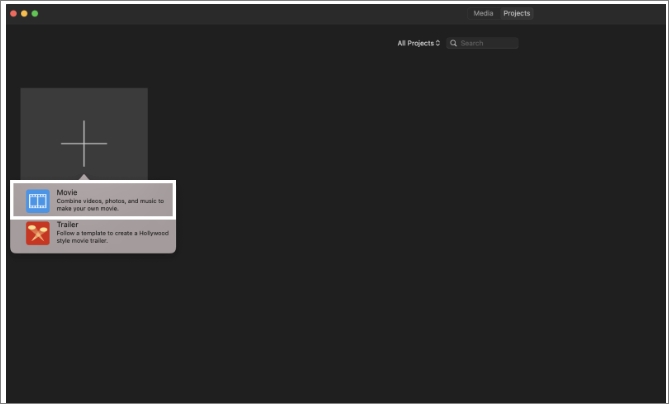Click the empty title bar area
Image resolution: width=669 pixels, height=404 pixels.
pyautogui.click(x=250, y=14)
